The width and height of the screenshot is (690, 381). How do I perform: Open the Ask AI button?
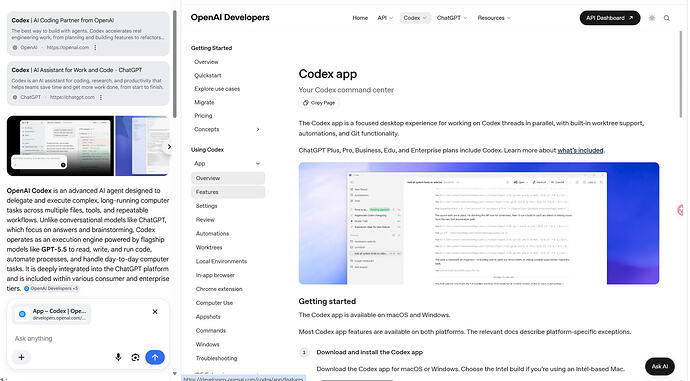pos(659,366)
